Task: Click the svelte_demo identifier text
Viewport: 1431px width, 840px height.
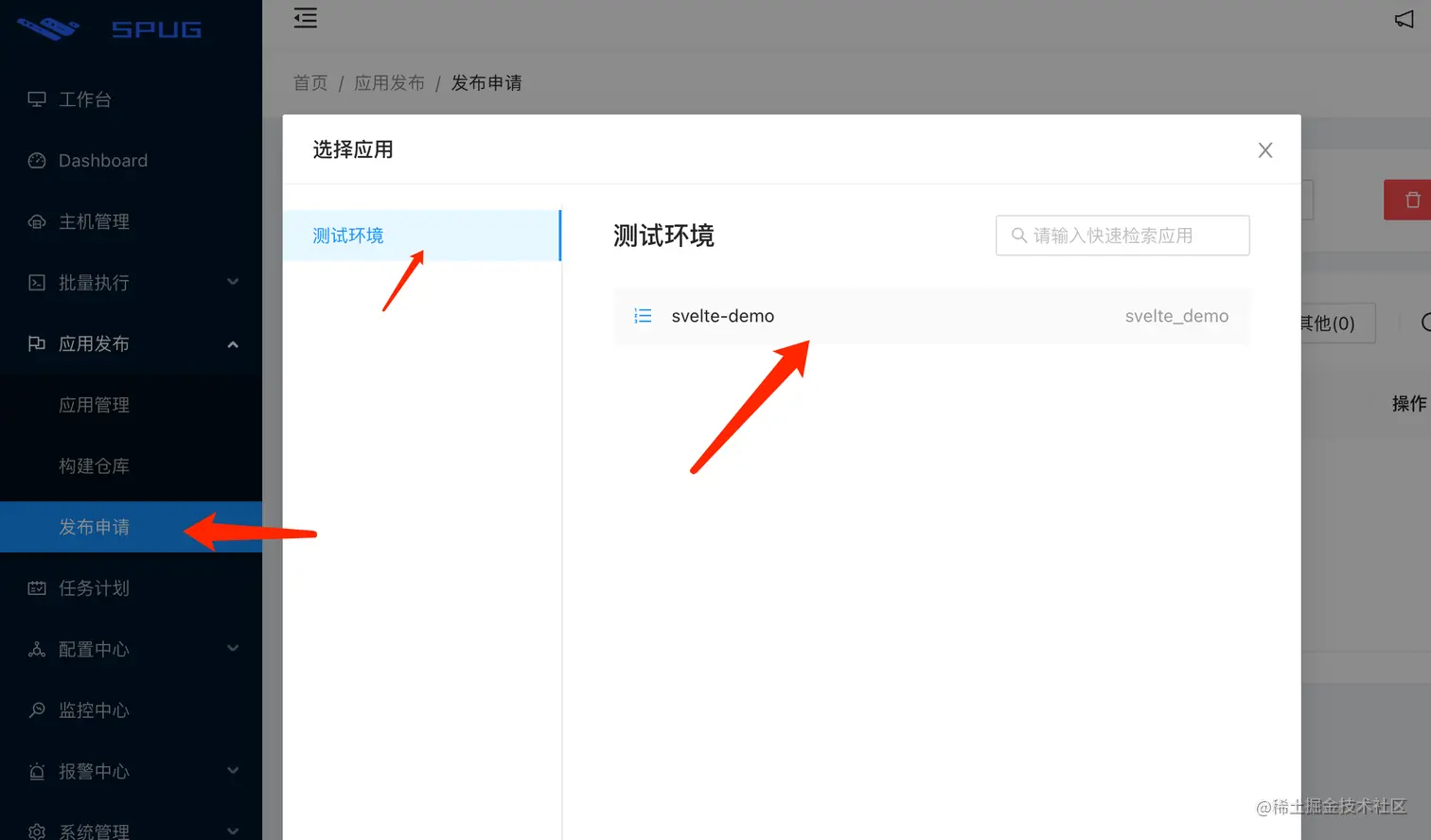Action: (1176, 316)
